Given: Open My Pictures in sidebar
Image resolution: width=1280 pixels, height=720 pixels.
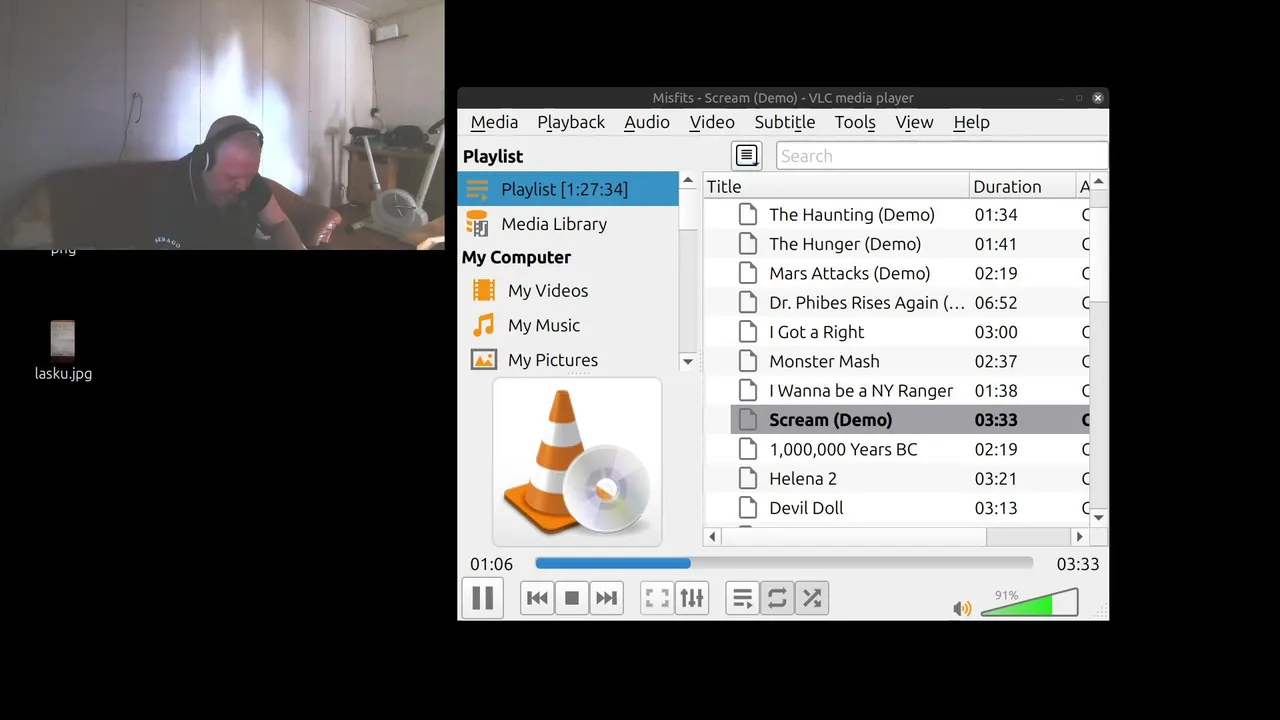Looking at the screenshot, I should tap(568, 360).
